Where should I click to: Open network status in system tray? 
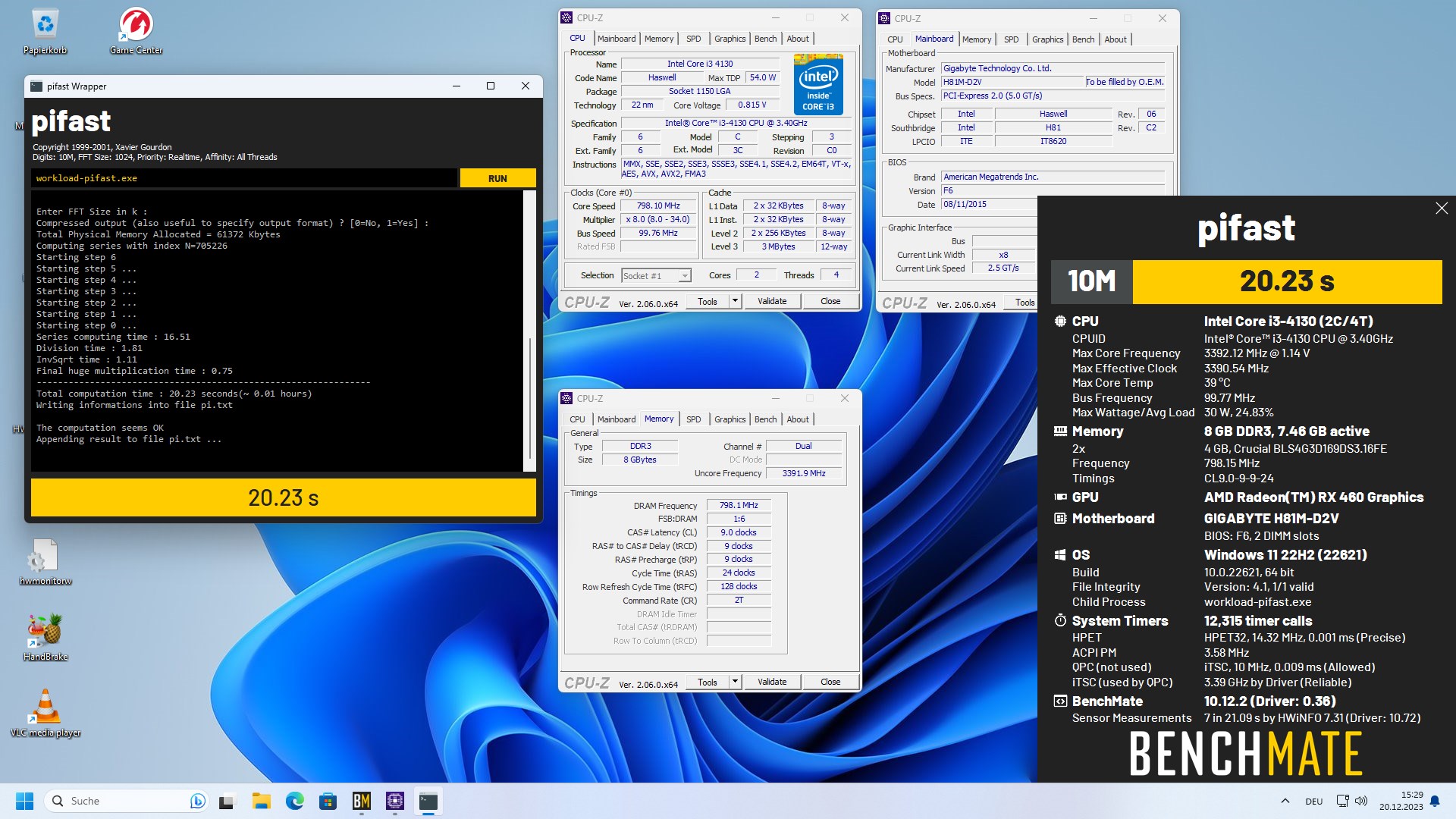[1342, 801]
